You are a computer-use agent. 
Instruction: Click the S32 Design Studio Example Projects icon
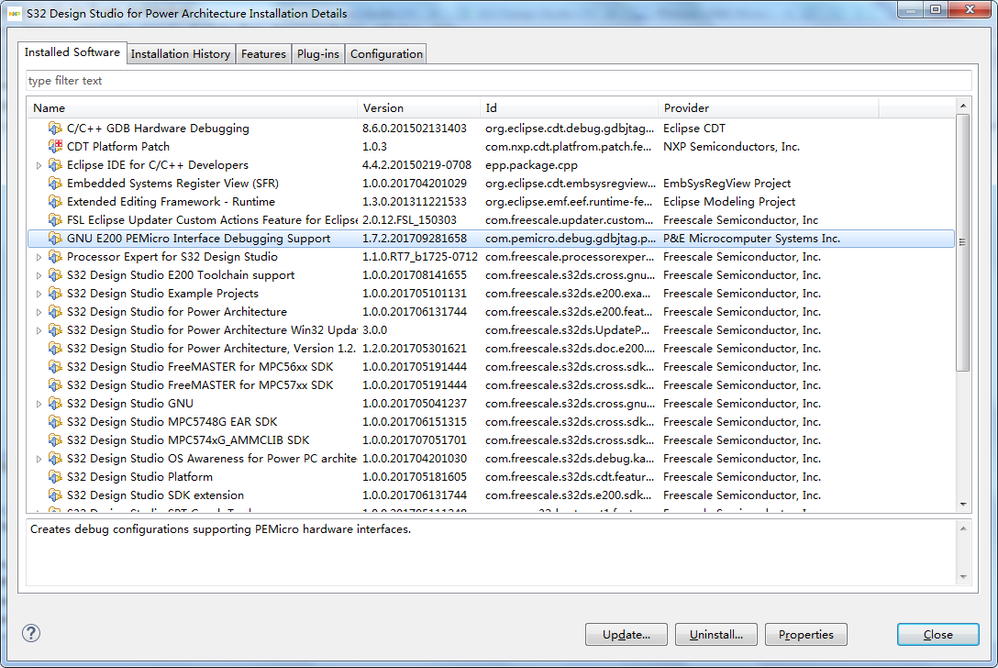pyautogui.click(x=55, y=294)
